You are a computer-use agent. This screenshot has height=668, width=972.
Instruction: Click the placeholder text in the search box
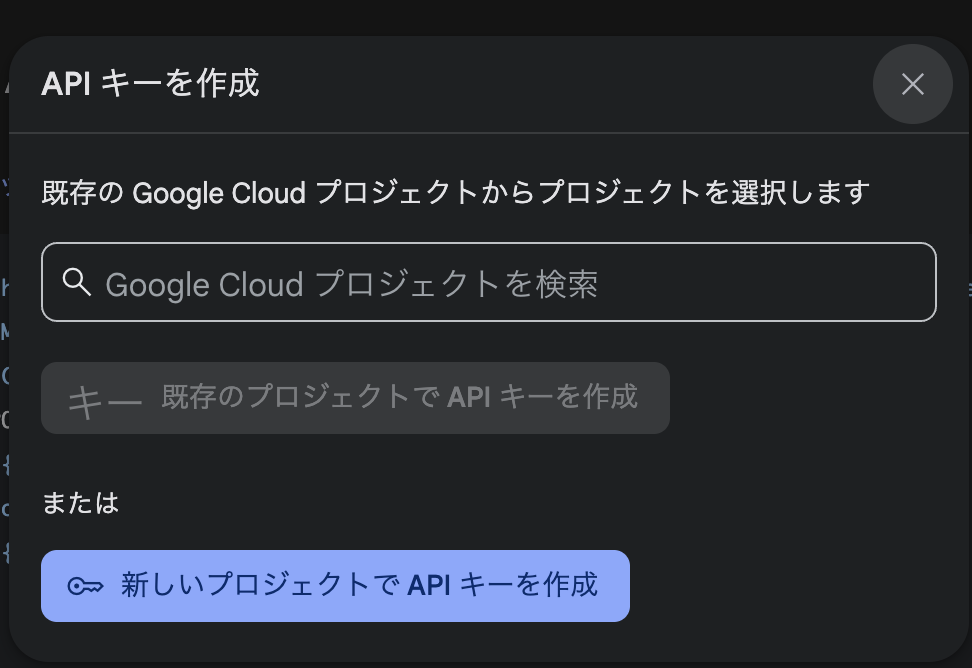351,284
